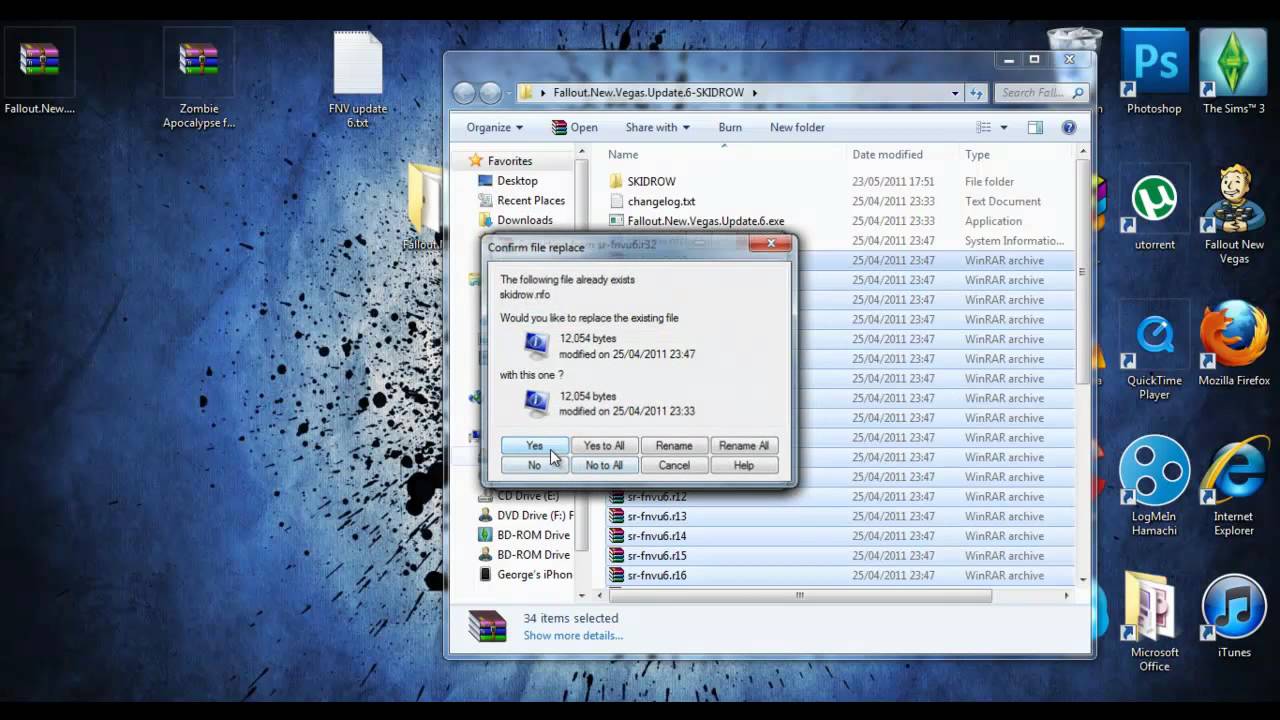Launch iTunes desktop icon

(1234, 615)
